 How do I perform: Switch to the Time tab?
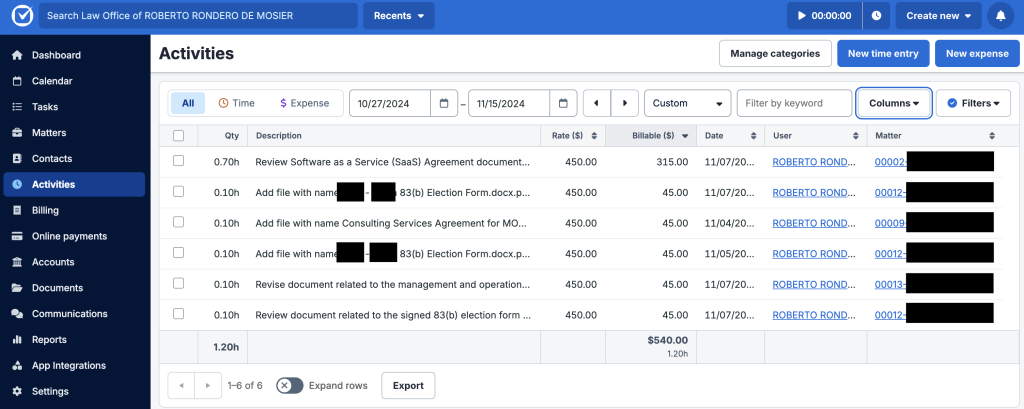(236, 103)
